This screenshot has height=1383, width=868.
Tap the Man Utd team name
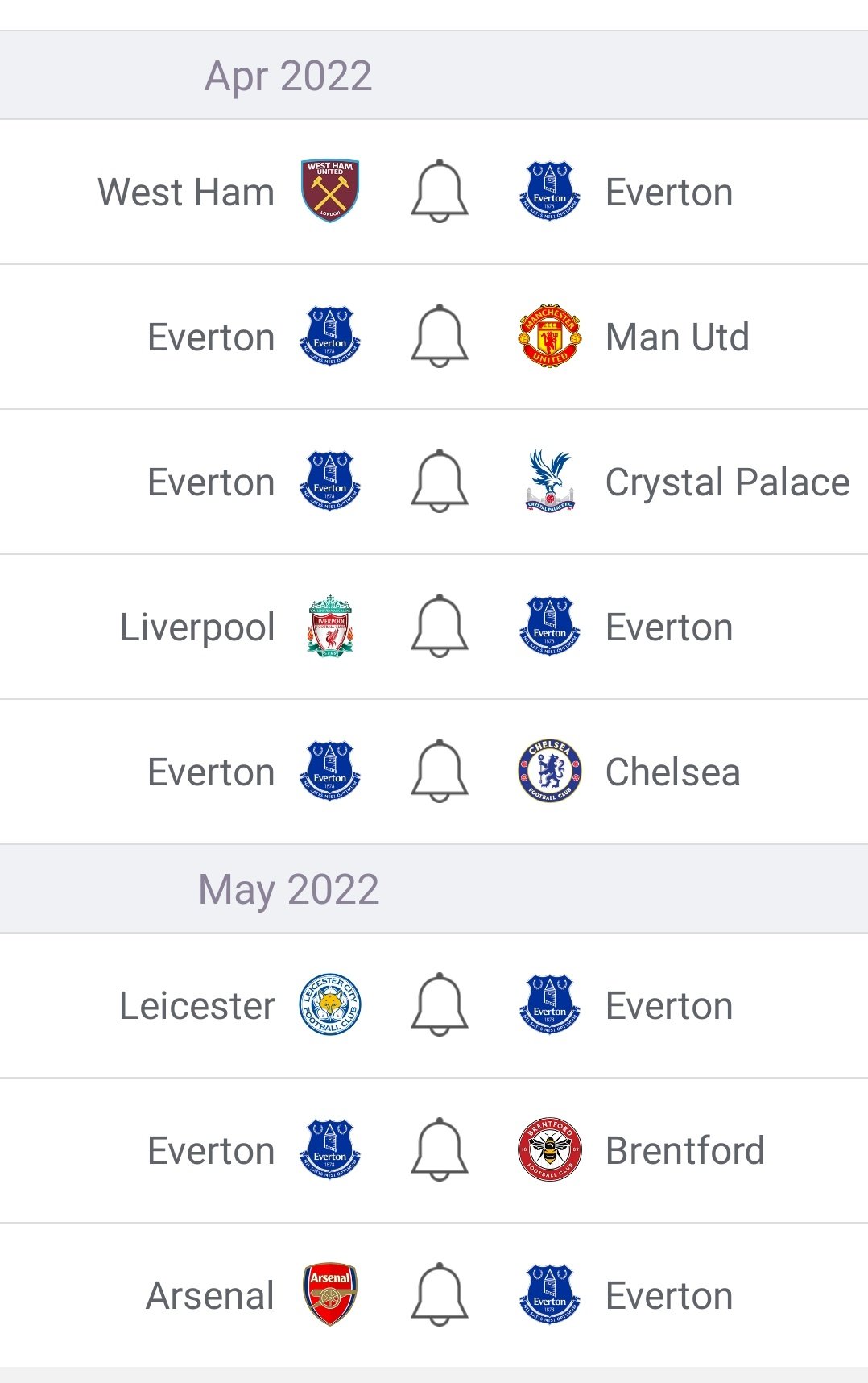tap(677, 337)
